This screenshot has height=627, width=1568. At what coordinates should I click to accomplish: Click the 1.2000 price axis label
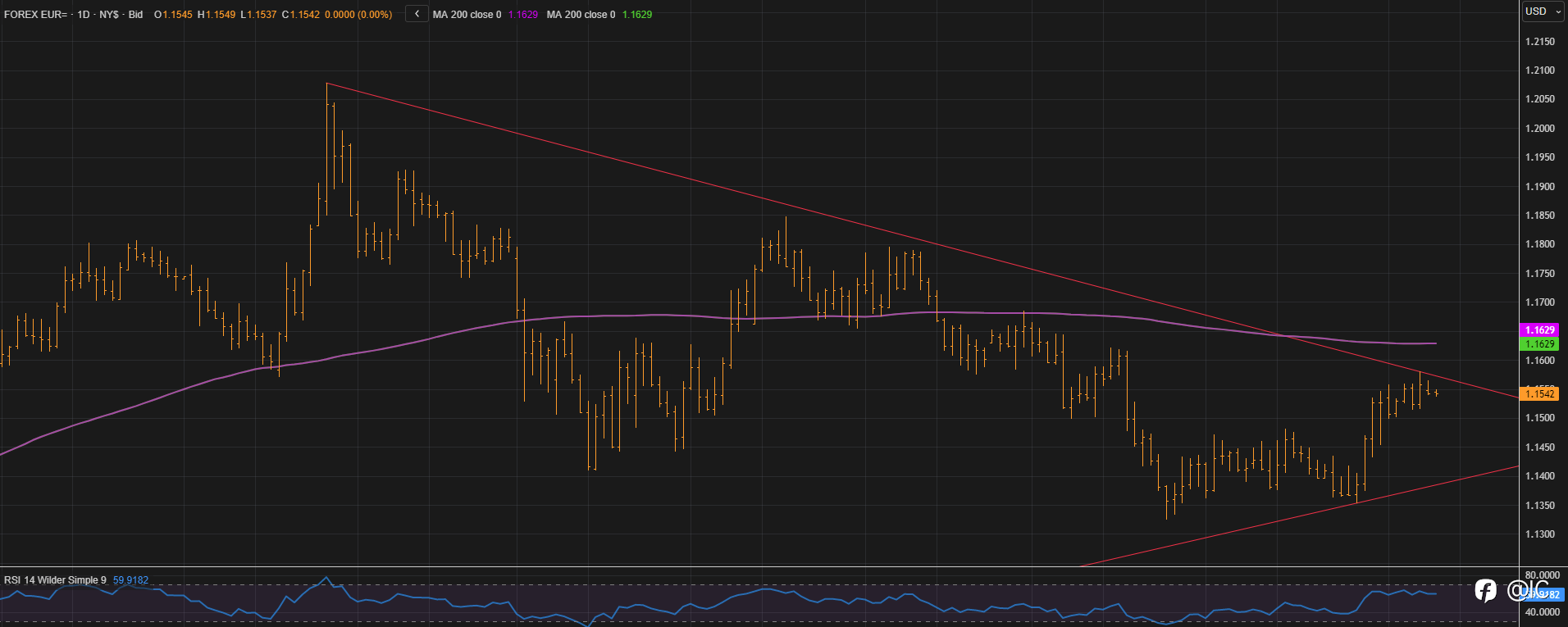coord(1540,129)
